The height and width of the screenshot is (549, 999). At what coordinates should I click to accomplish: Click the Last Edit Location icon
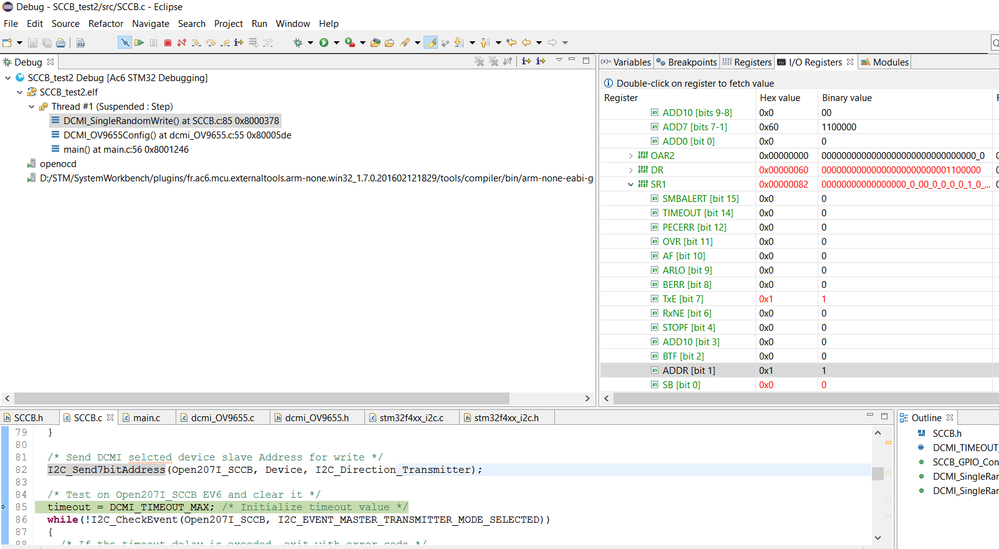point(511,43)
